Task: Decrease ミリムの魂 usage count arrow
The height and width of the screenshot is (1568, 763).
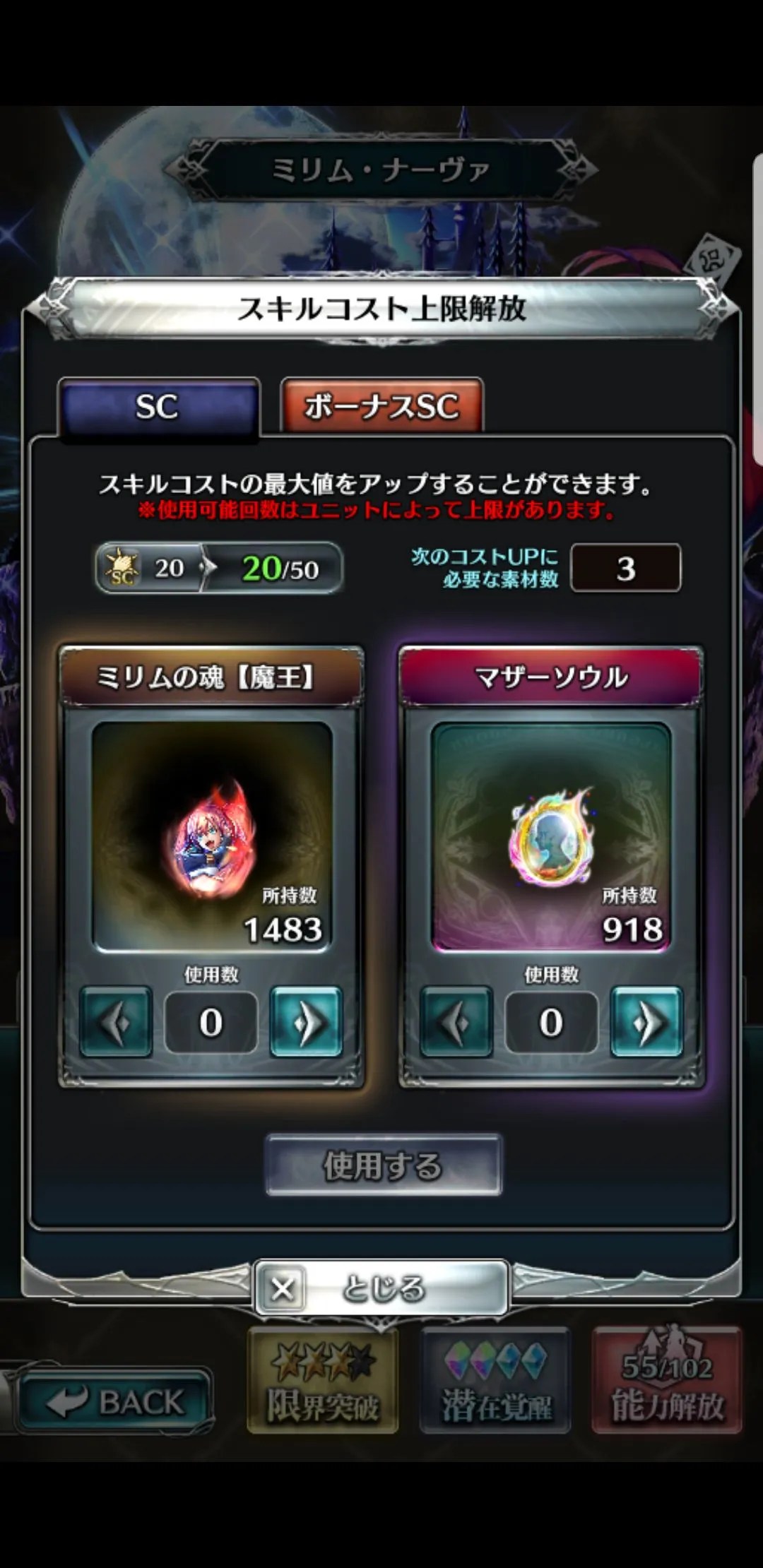Action: tap(116, 1021)
